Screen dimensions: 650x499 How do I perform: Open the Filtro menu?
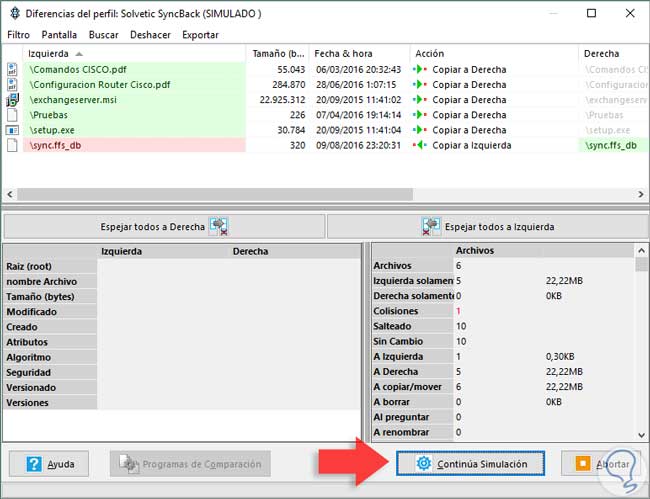tap(18, 35)
